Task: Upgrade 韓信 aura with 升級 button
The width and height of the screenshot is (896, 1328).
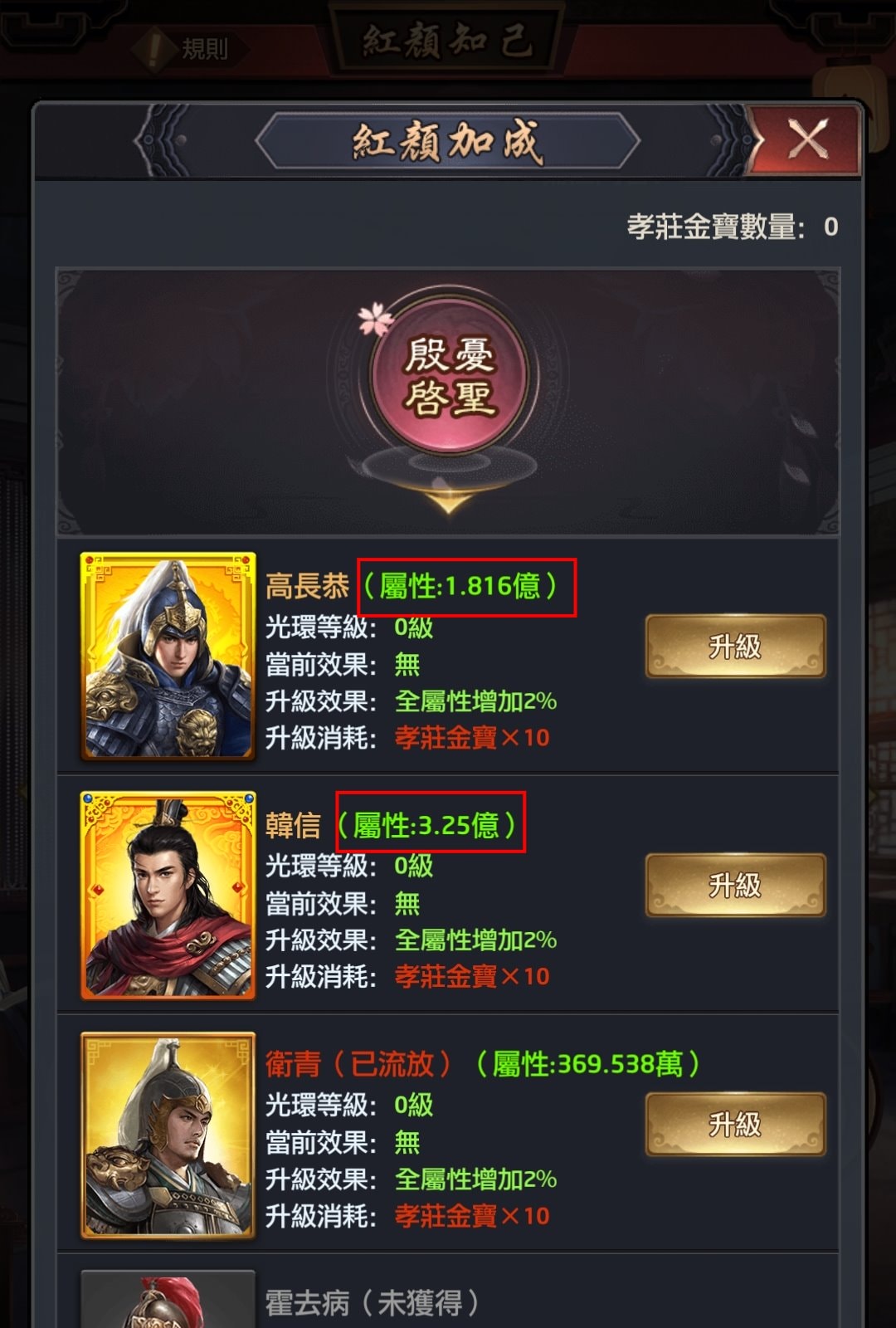Action: coord(735,886)
